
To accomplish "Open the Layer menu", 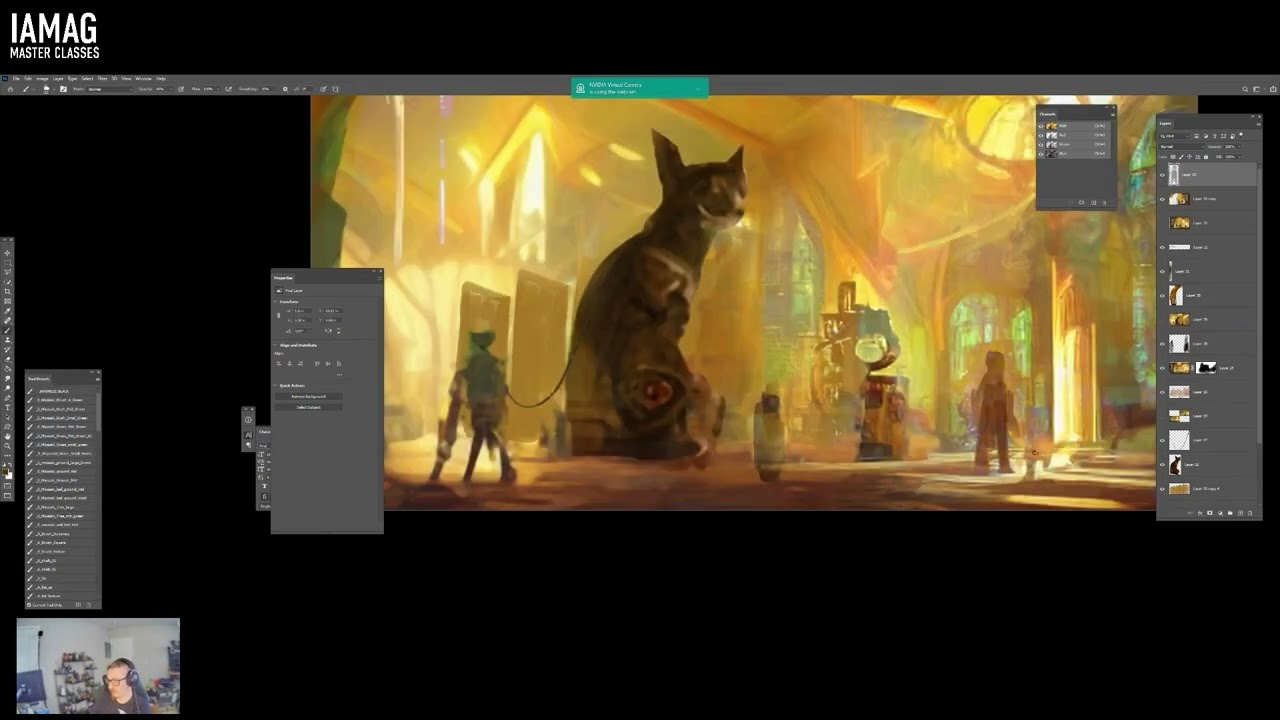I will click(x=58, y=78).
